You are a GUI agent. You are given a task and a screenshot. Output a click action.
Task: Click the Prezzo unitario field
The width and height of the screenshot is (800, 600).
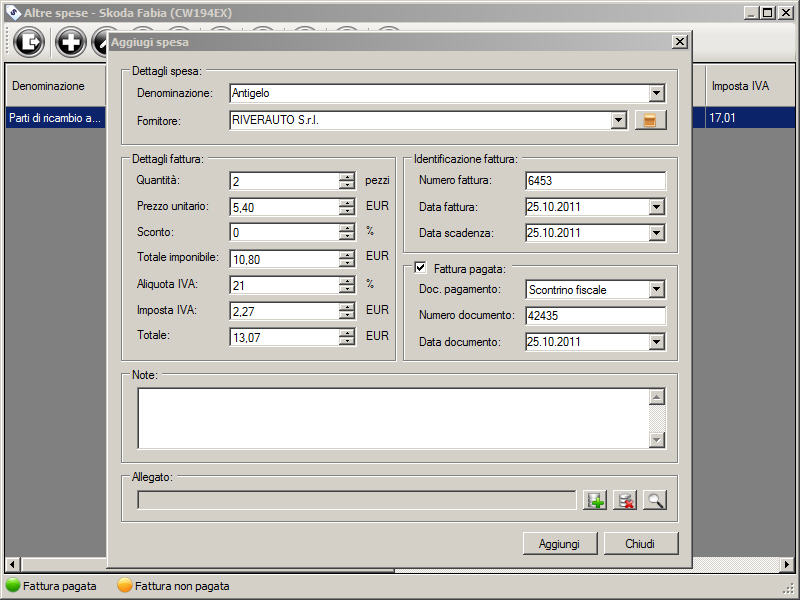(285, 207)
